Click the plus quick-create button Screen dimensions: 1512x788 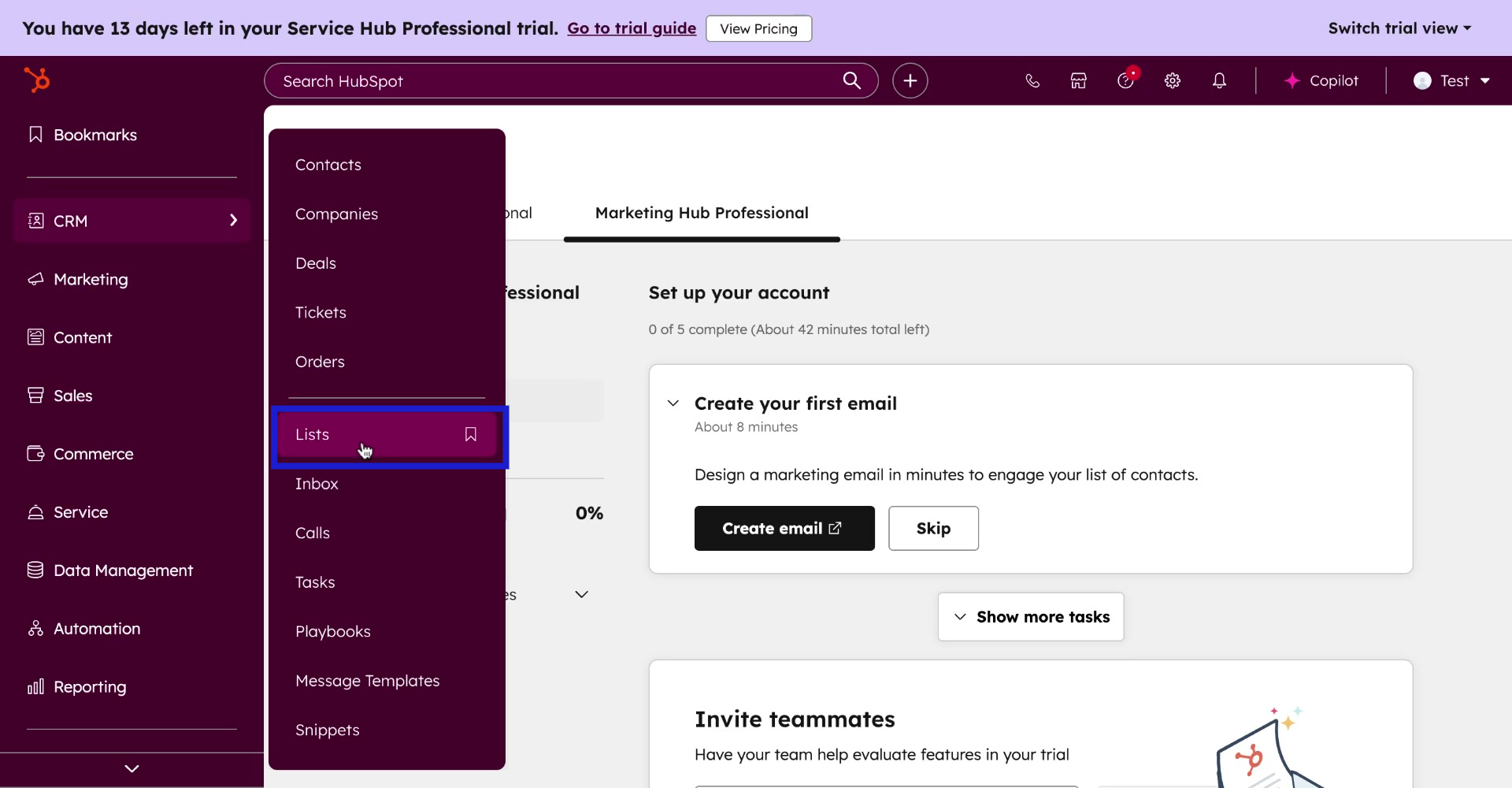click(x=910, y=80)
